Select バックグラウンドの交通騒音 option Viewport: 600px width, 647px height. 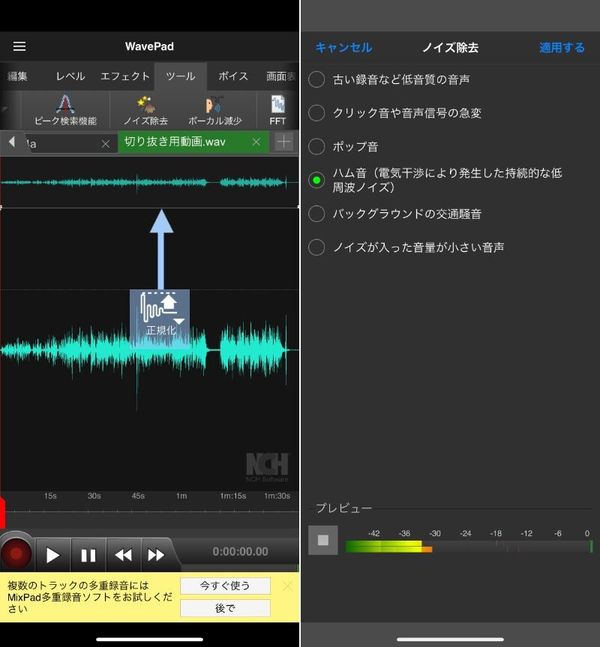(395, 214)
